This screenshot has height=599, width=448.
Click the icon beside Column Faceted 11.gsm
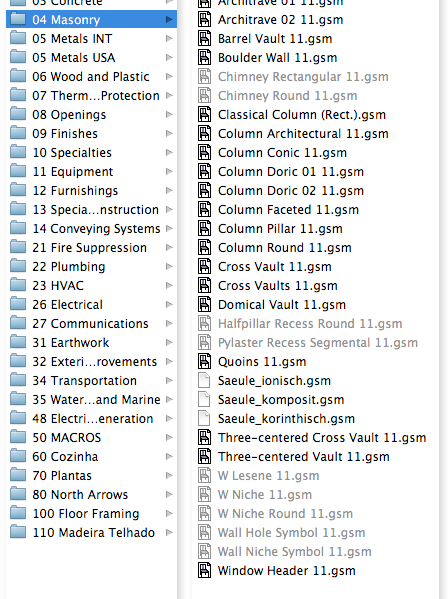coord(204,210)
